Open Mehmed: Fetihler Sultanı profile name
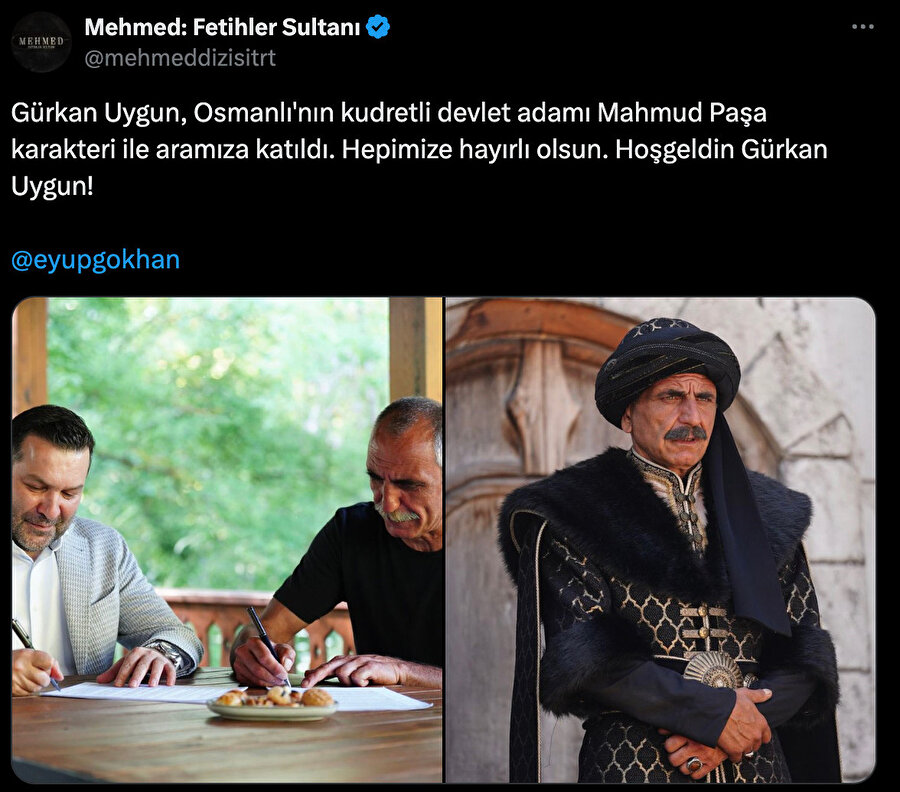This screenshot has height=792, width=900. pyautogui.click(x=222, y=27)
